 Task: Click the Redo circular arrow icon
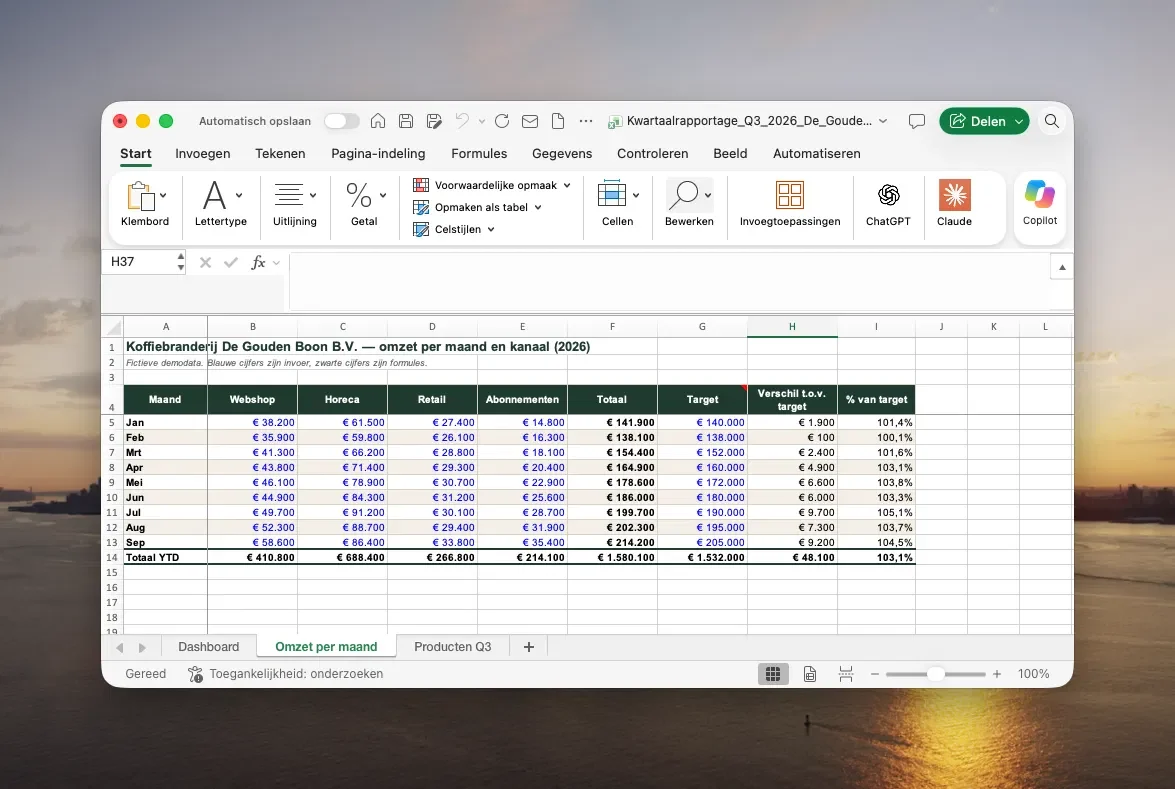pyautogui.click(x=501, y=121)
